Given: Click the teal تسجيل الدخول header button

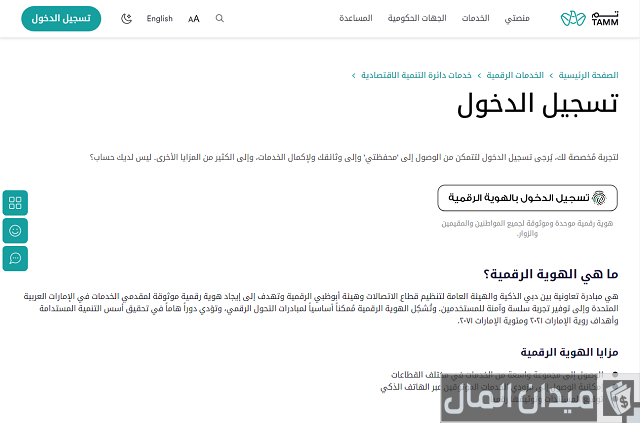Looking at the screenshot, I should 61,18.
